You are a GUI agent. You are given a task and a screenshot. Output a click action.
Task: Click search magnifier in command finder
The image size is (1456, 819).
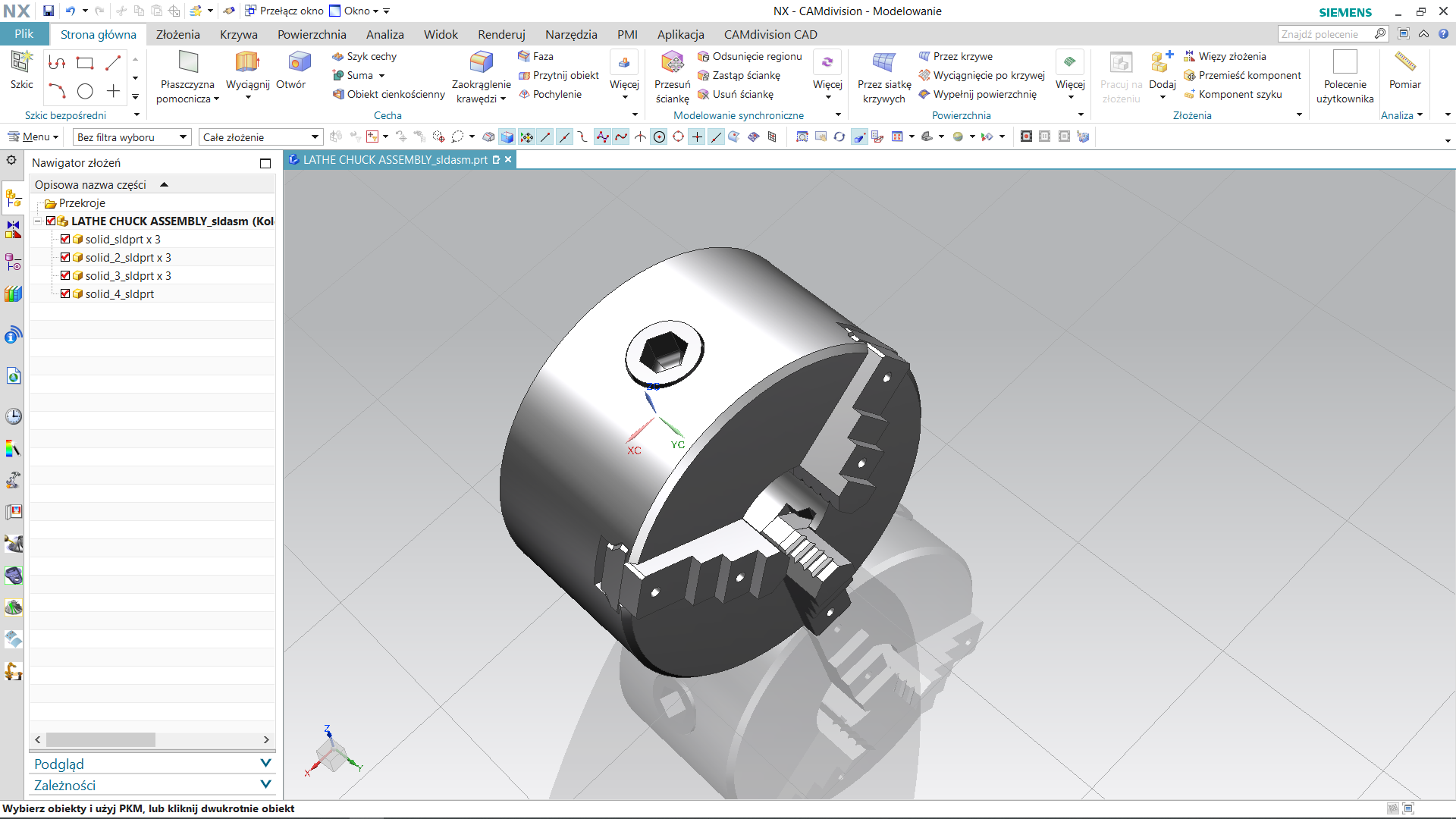coord(1380,33)
